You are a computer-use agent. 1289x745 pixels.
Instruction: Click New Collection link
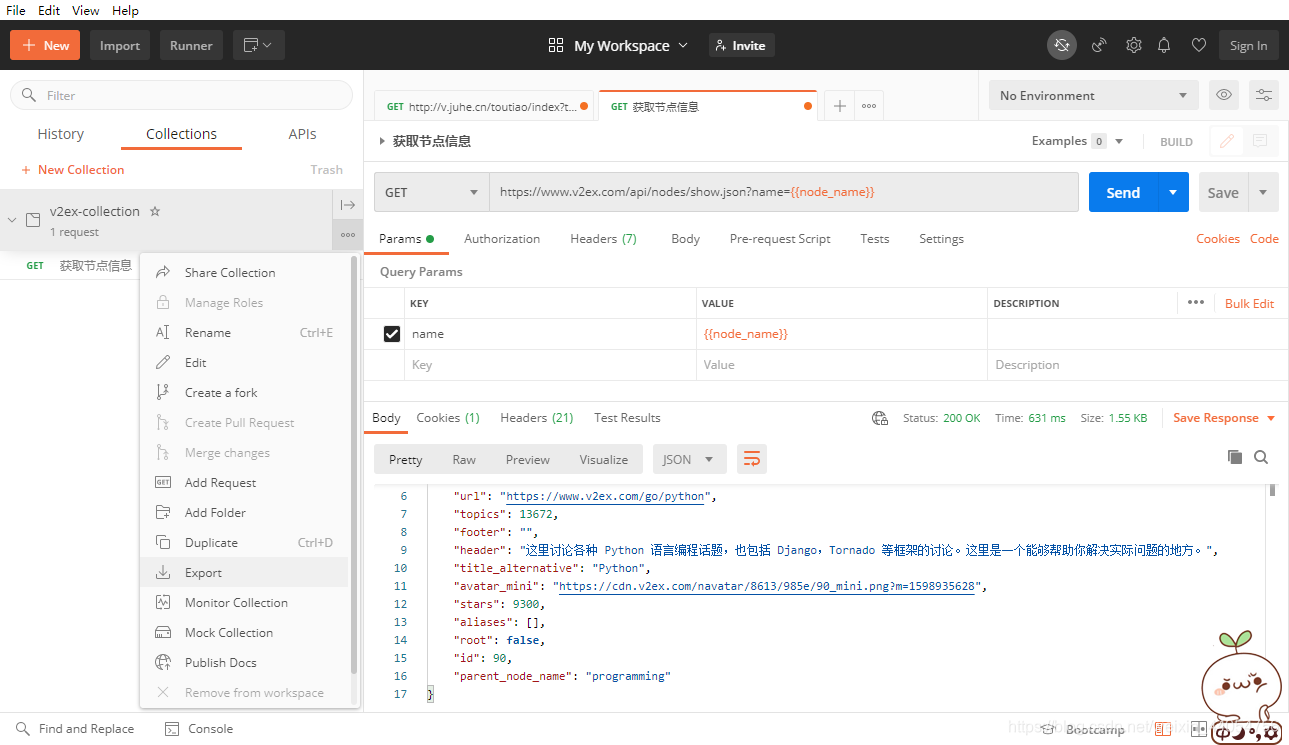72,170
